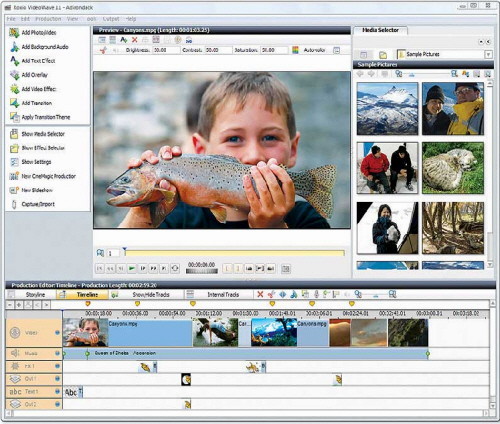Open the View menu
This screenshot has height=424, width=500.
pyautogui.click(x=72, y=19)
